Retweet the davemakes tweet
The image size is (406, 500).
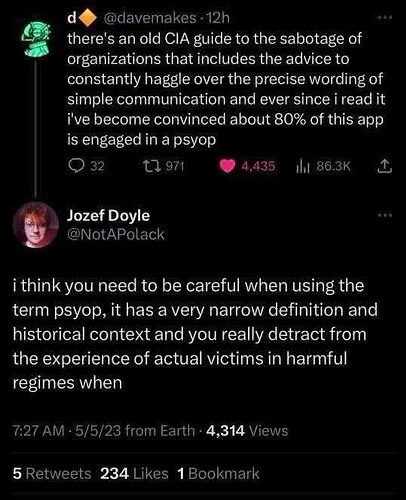click(x=149, y=166)
